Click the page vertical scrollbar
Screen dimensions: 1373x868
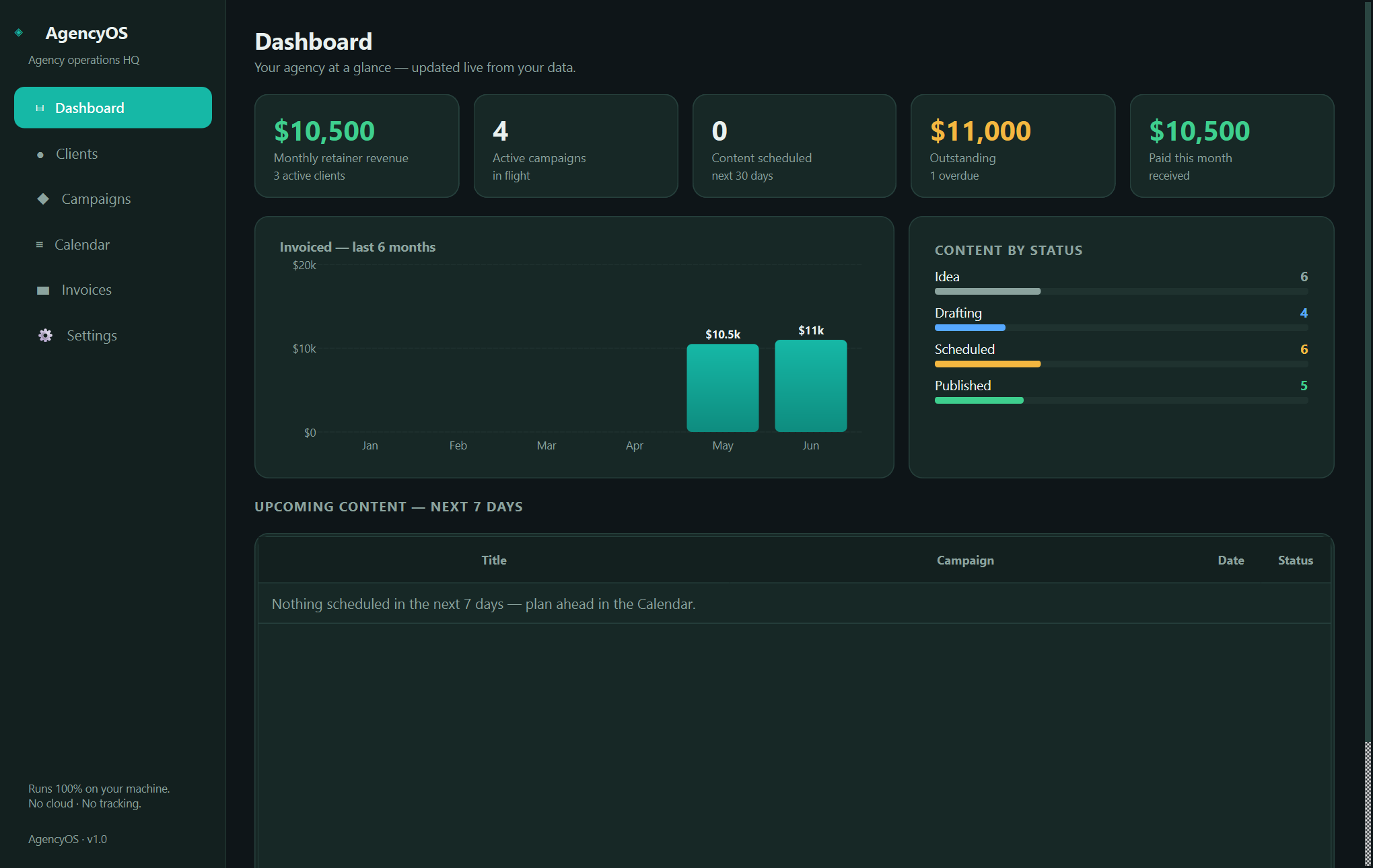(1368, 434)
